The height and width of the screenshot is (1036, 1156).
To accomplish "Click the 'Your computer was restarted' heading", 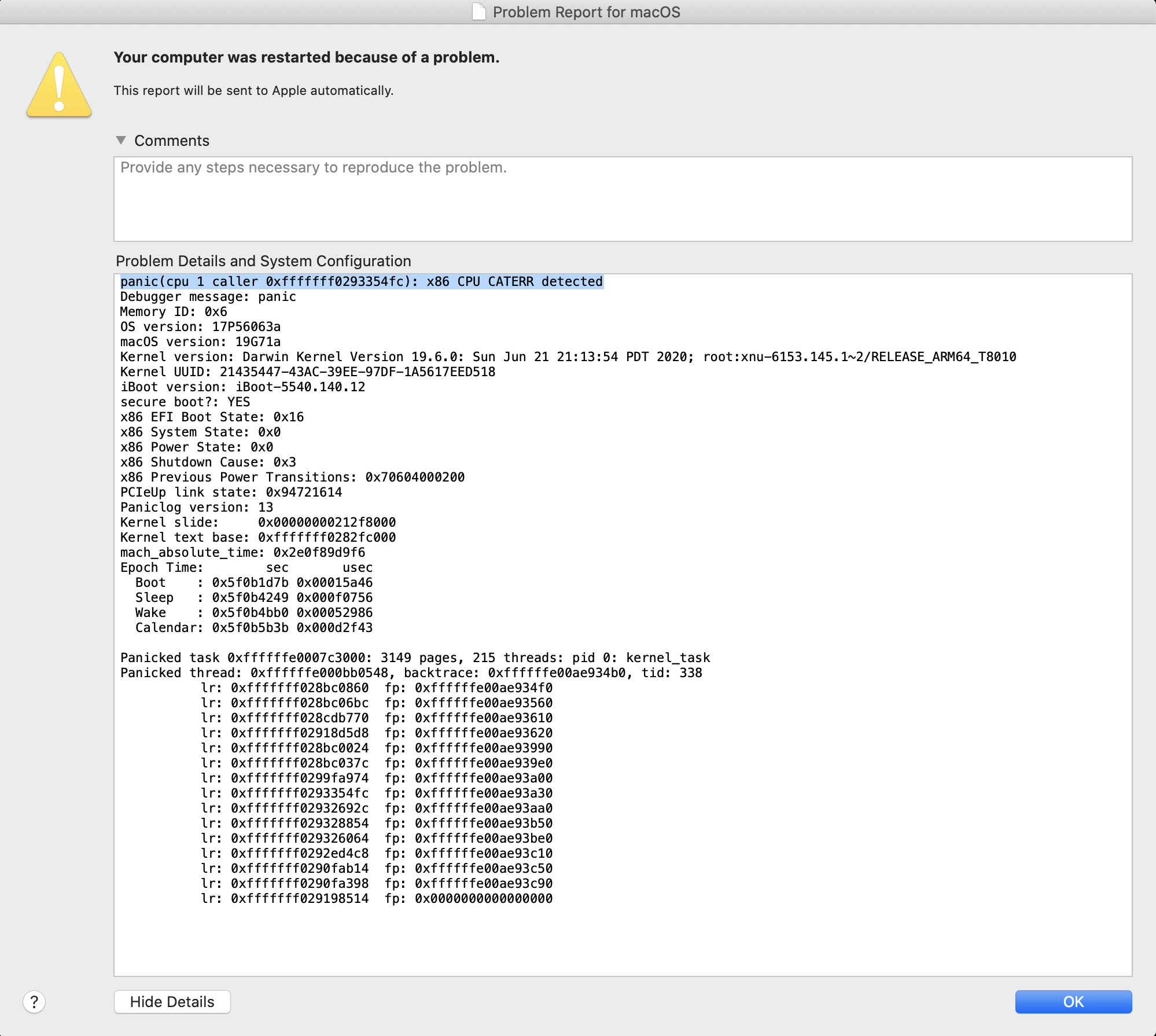I will pos(306,57).
